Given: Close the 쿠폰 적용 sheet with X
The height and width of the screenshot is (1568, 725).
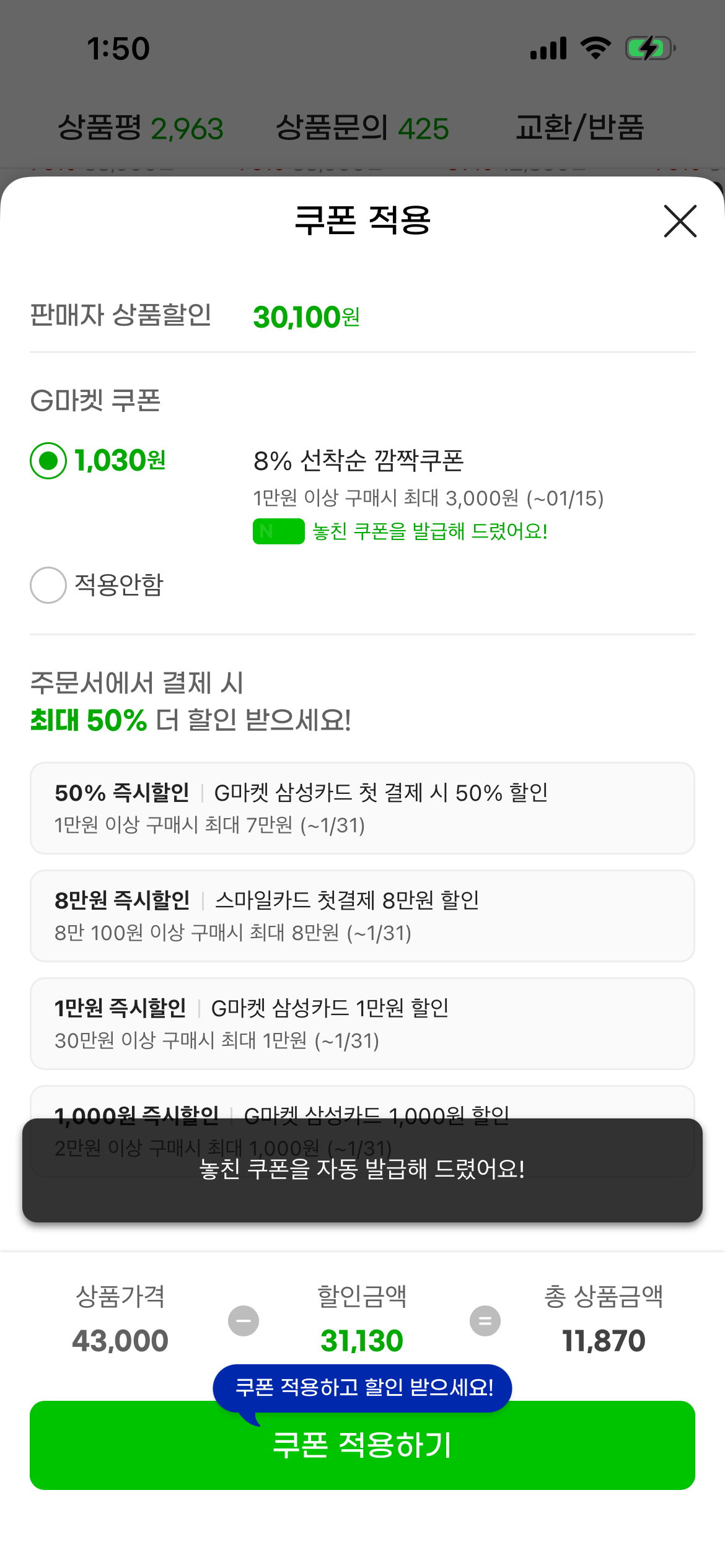Looking at the screenshot, I should (680, 221).
